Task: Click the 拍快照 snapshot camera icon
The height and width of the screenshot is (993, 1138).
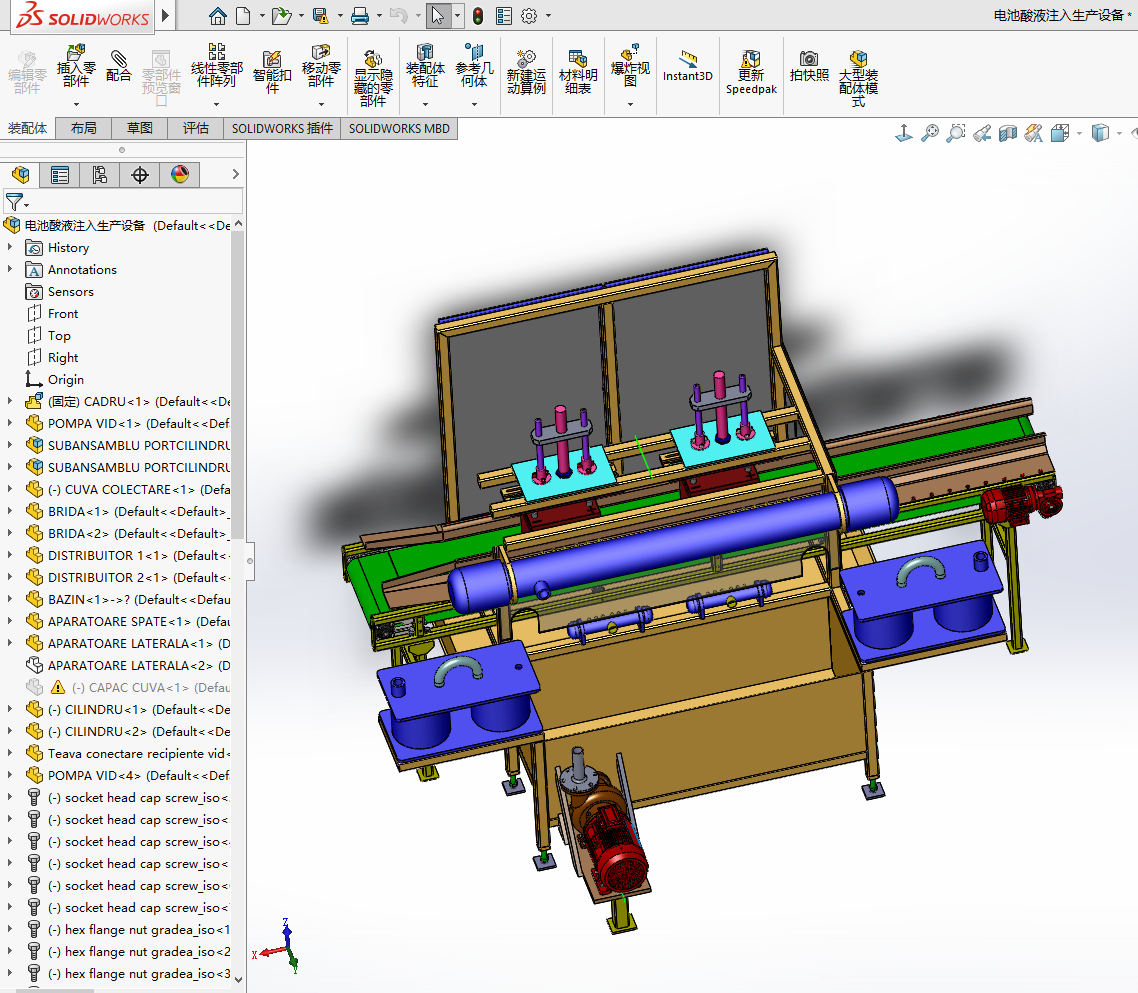Action: tap(809, 66)
